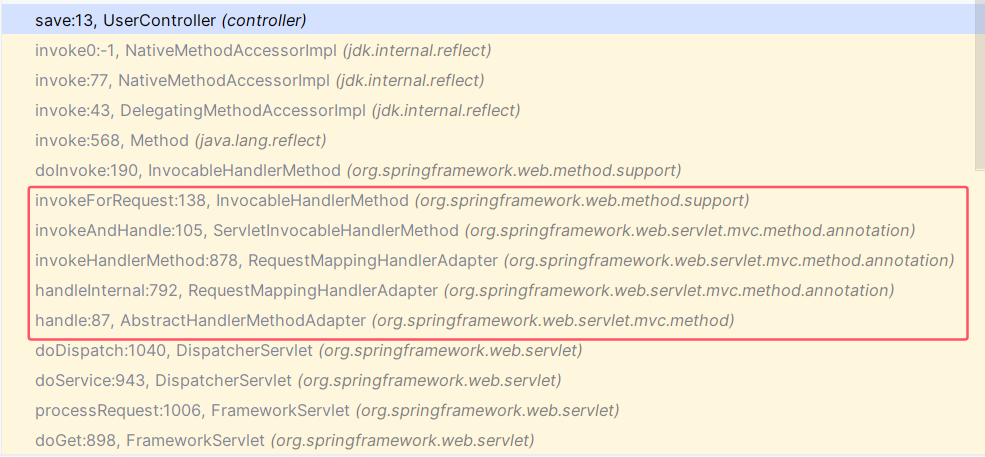Jump to the invoke:568 Method frame
Viewport: 985px width, 457px height.
pyautogui.click(x=112, y=140)
